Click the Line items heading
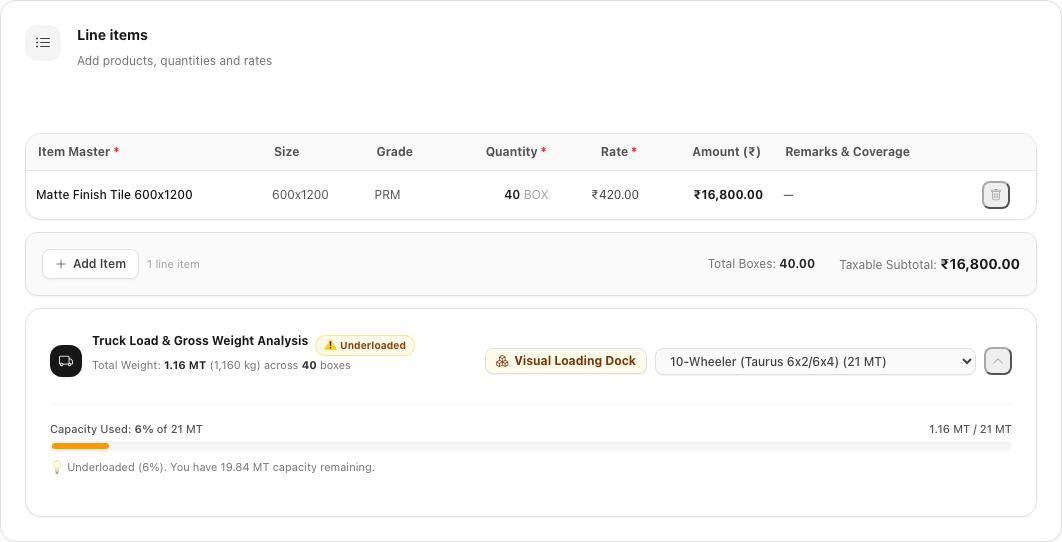 point(112,35)
